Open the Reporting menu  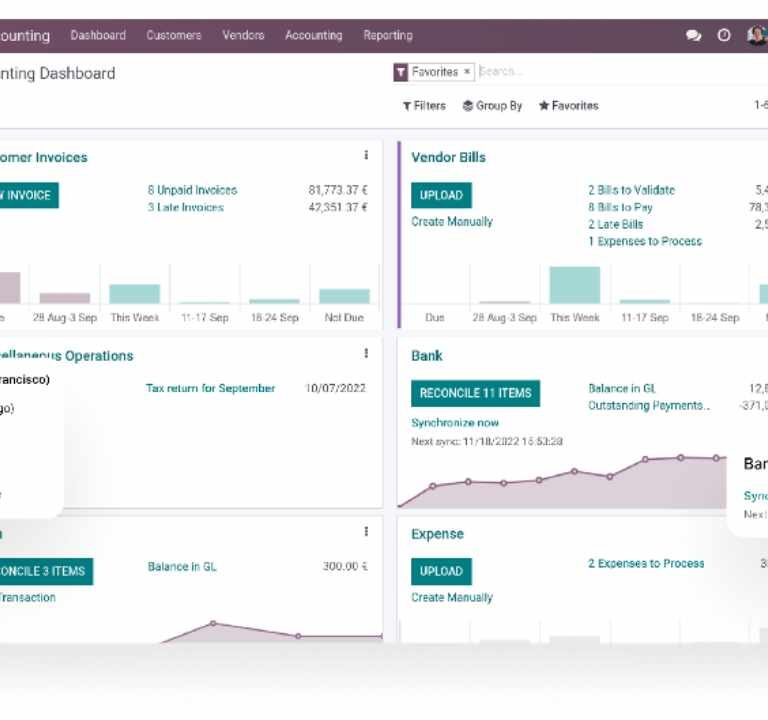[x=388, y=35]
